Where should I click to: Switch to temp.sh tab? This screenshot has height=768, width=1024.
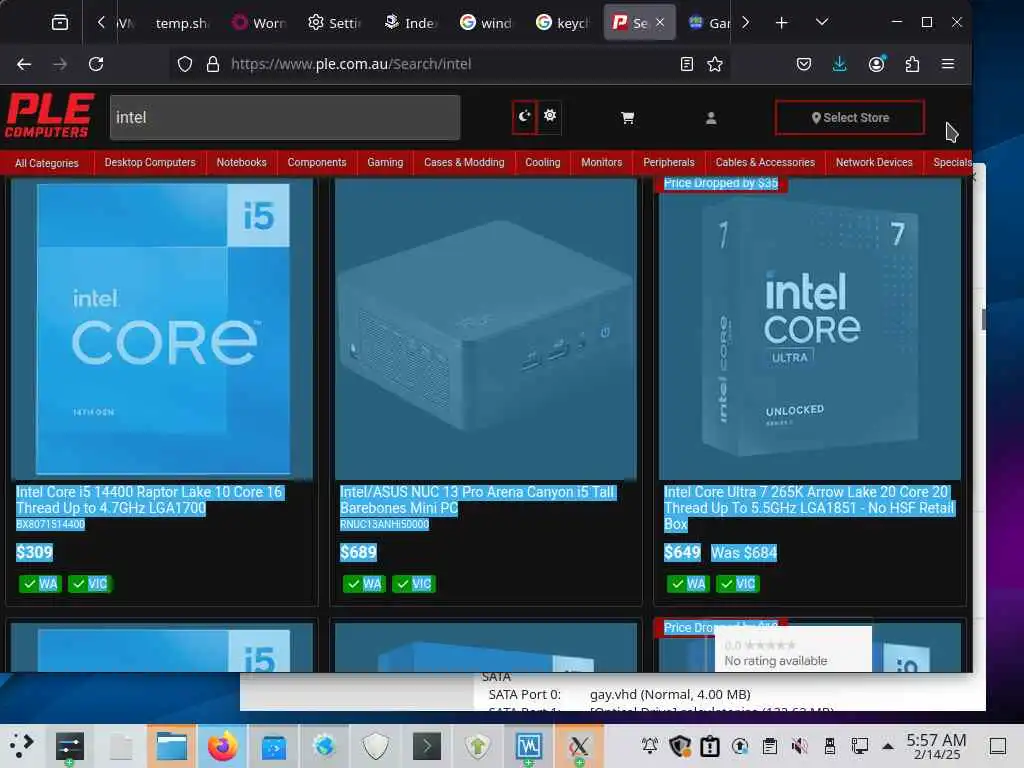point(180,23)
